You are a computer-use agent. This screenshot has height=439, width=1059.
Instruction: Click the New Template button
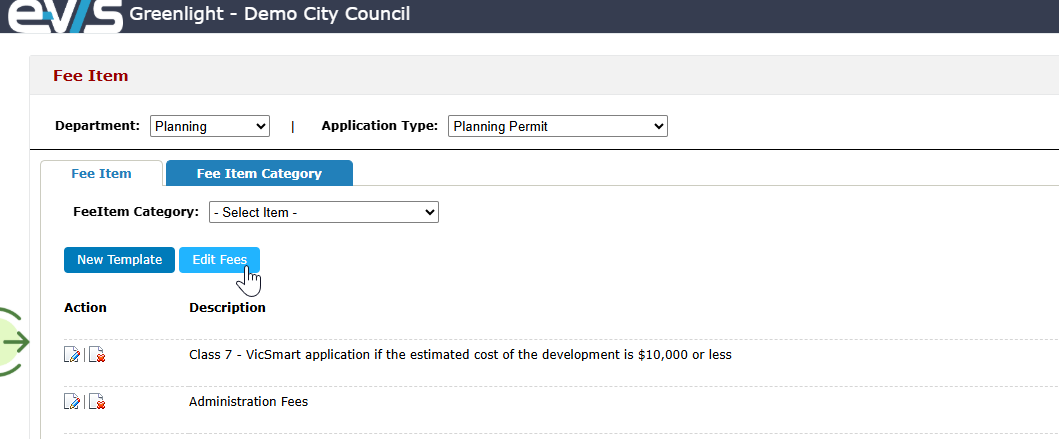(x=120, y=260)
